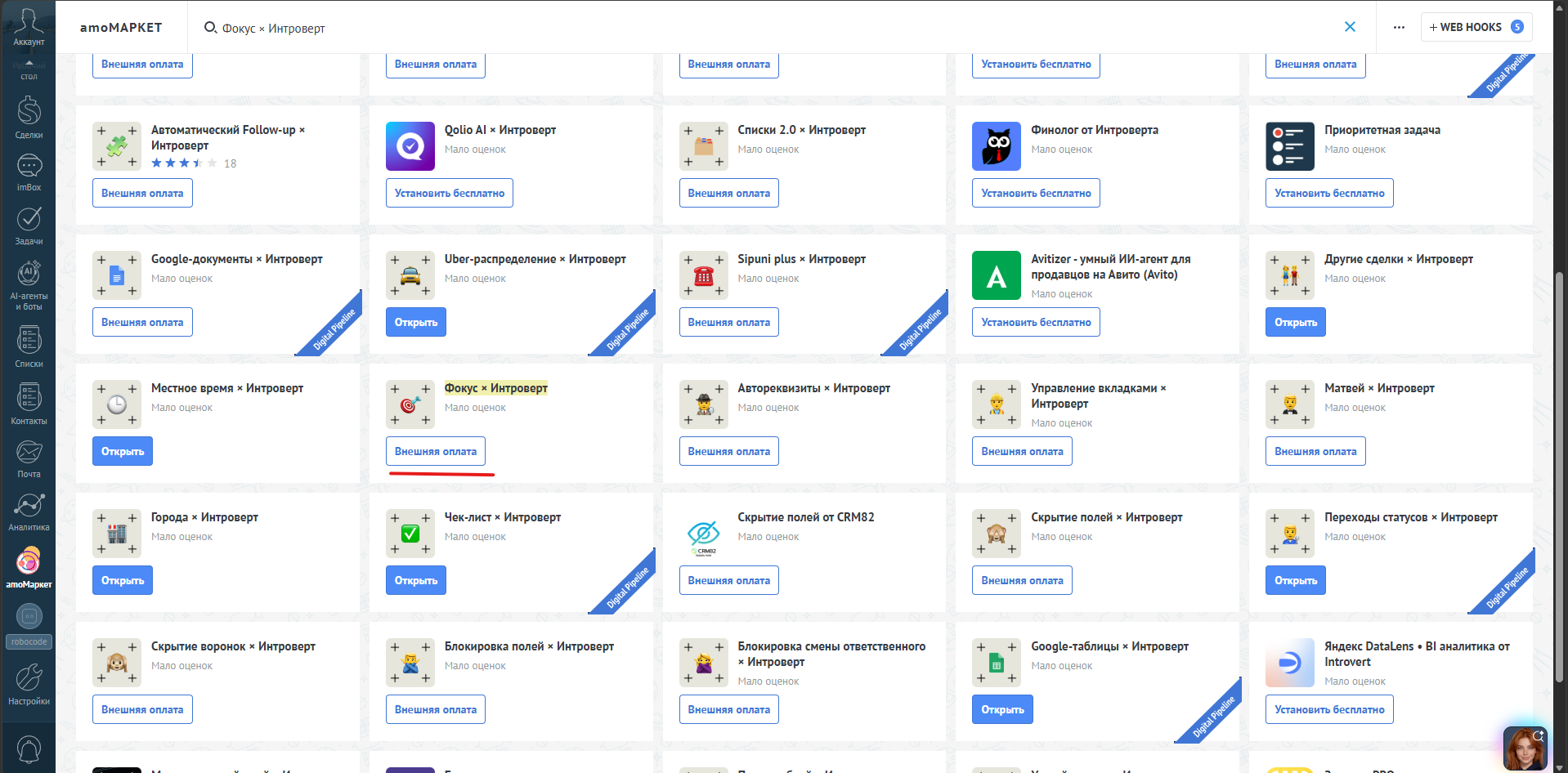Image resolution: width=1568 pixels, height=773 pixels.
Task: Click into the search input field
Action: [768, 28]
